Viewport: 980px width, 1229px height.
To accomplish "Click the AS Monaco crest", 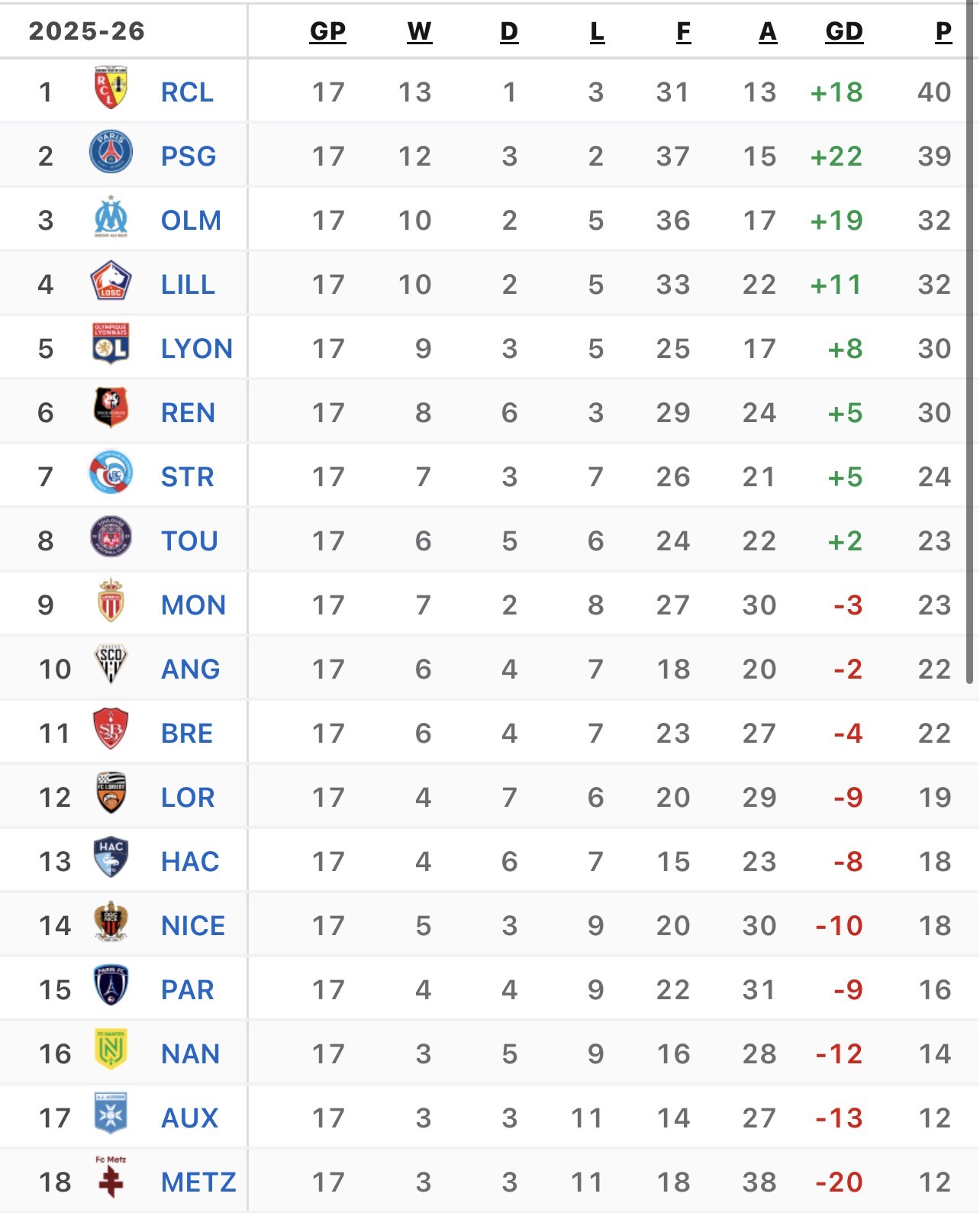I will coord(111,601).
